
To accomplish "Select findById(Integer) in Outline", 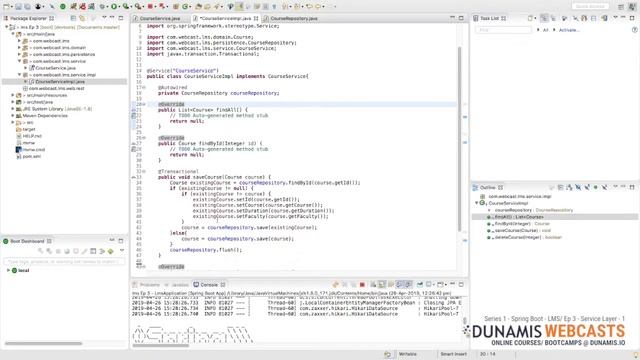I will coord(522,224).
